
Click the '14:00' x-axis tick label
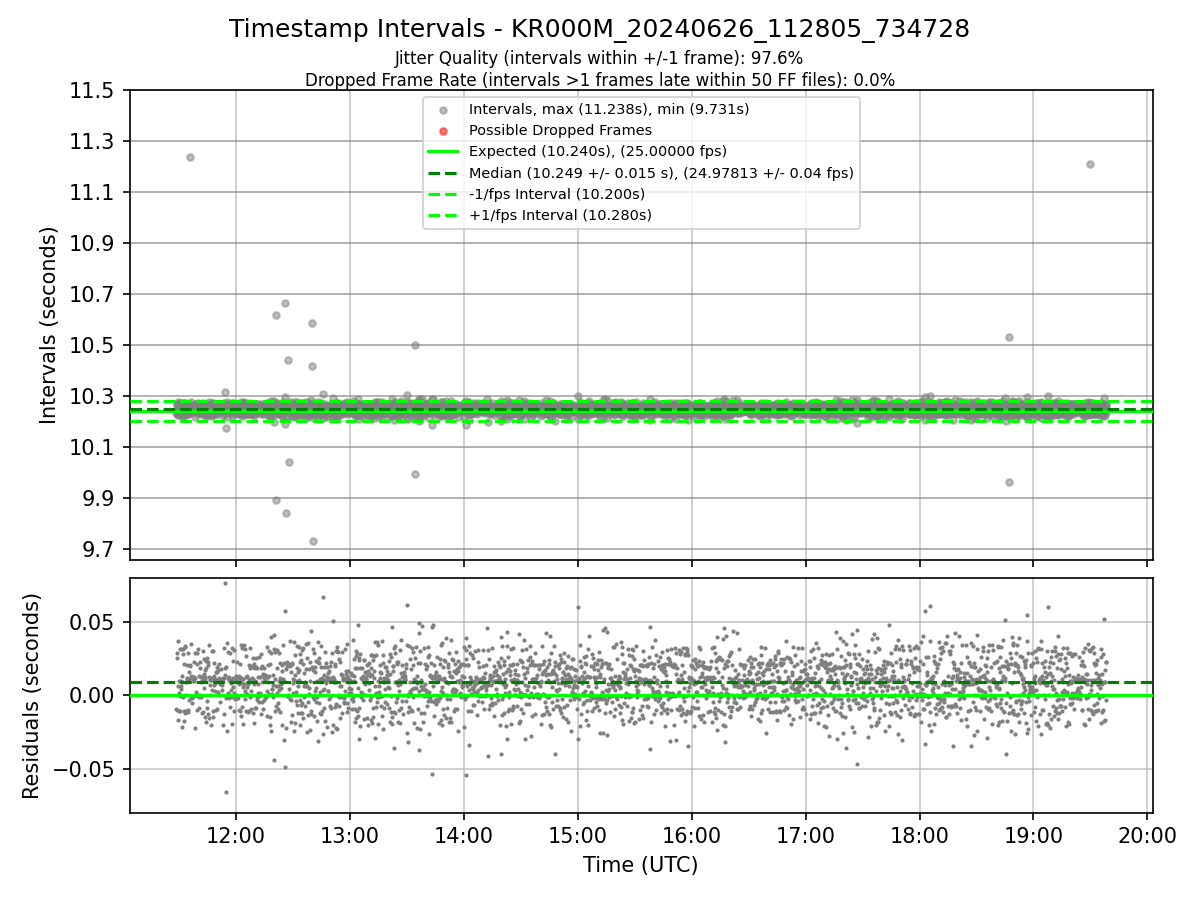coord(464,835)
